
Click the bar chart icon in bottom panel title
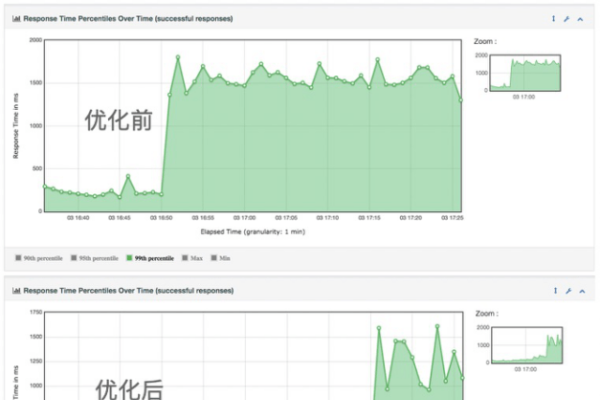pyautogui.click(x=17, y=291)
